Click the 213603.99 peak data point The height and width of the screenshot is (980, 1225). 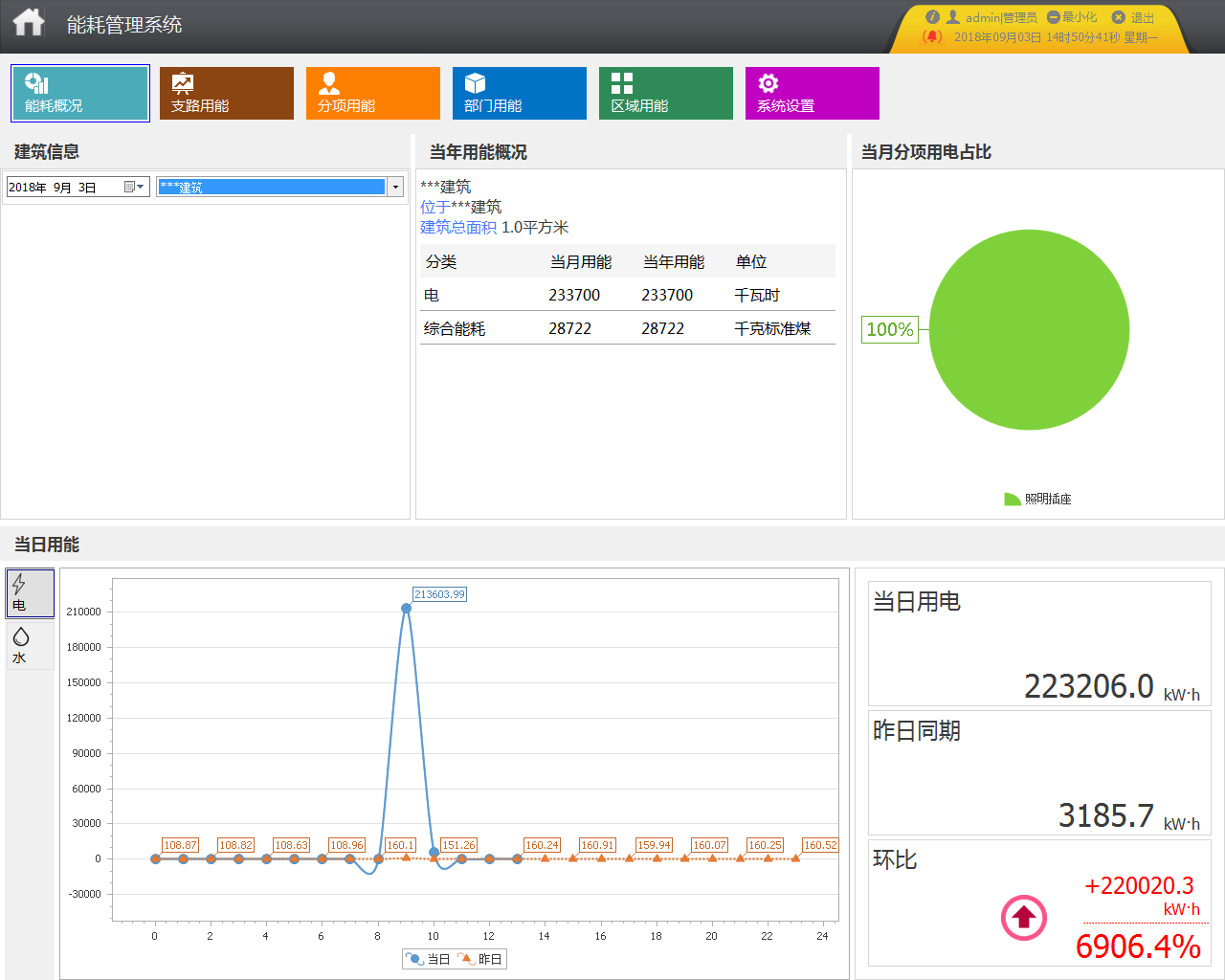point(406,608)
